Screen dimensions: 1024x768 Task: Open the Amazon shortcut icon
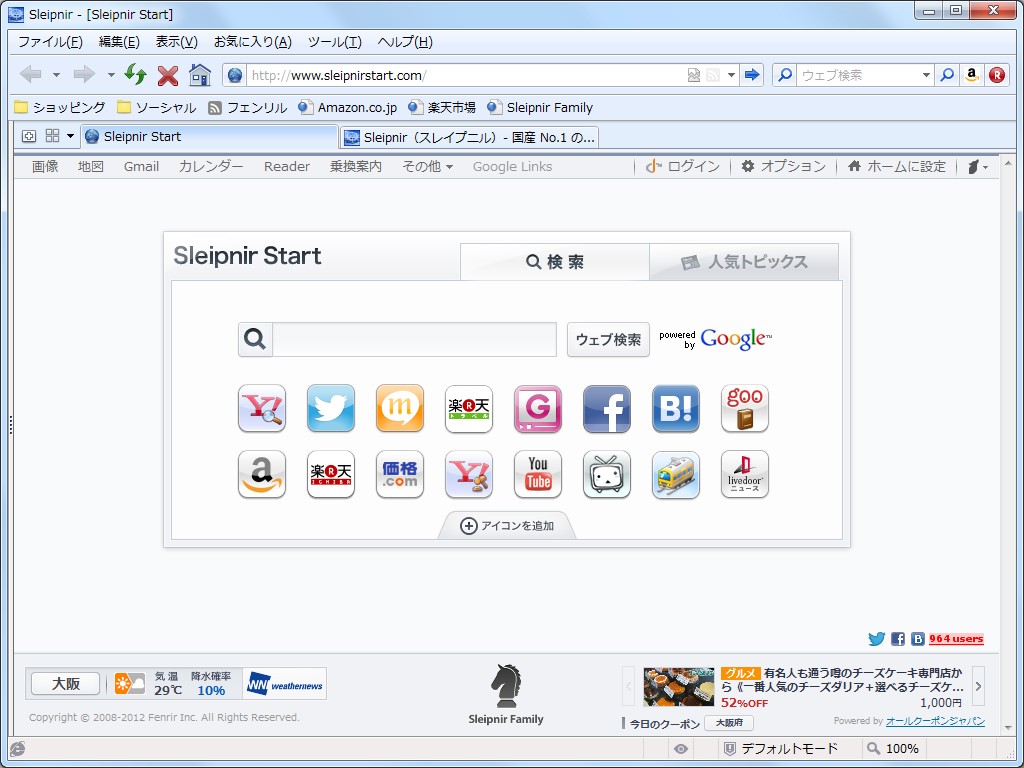pyautogui.click(x=262, y=475)
